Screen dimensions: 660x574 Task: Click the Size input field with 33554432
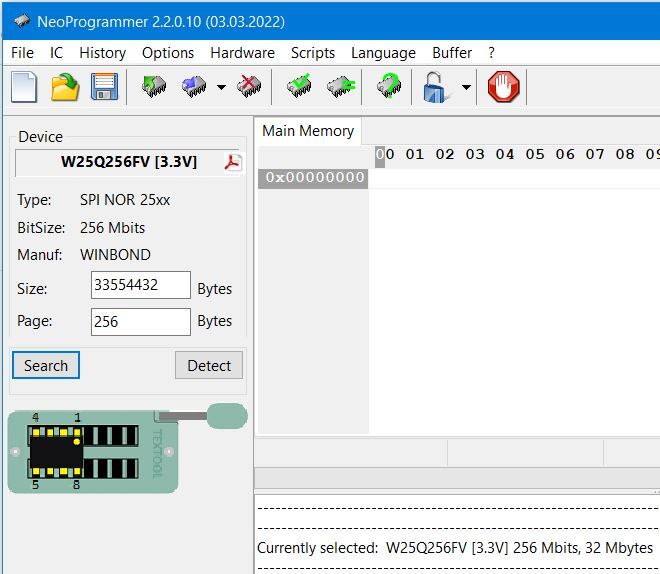pyautogui.click(x=141, y=285)
